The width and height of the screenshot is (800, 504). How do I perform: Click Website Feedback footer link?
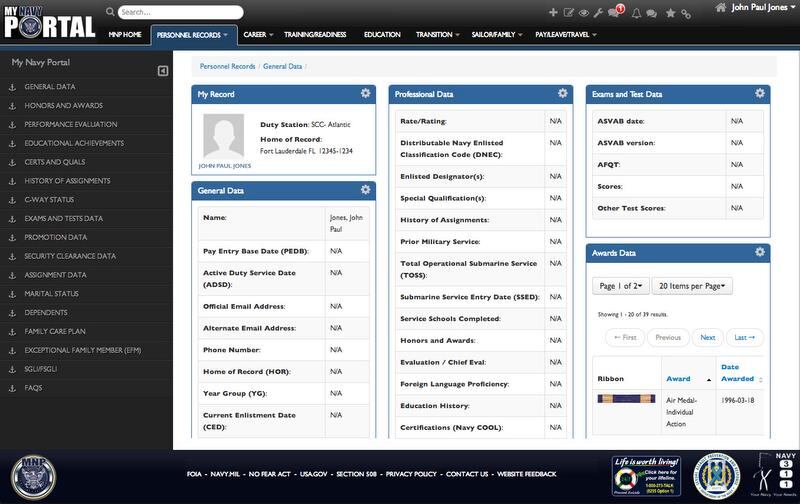click(x=527, y=474)
